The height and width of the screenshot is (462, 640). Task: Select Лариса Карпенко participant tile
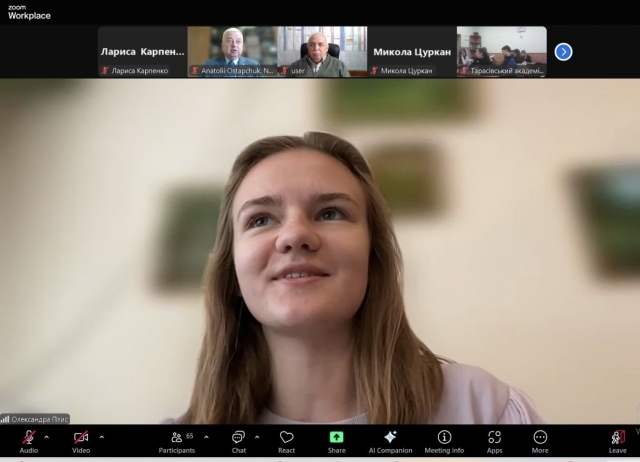pyautogui.click(x=142, y=52)
